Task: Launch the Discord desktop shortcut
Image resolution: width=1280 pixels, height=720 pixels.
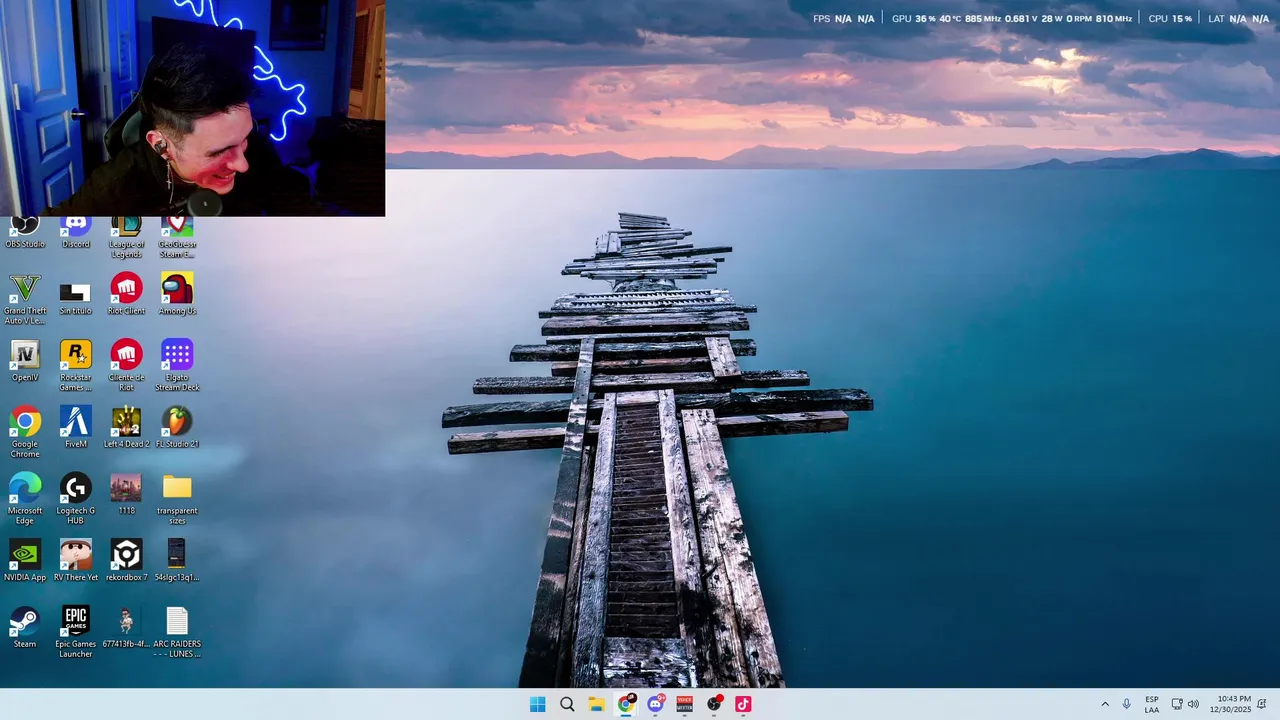Action: (x=76, y=233)
